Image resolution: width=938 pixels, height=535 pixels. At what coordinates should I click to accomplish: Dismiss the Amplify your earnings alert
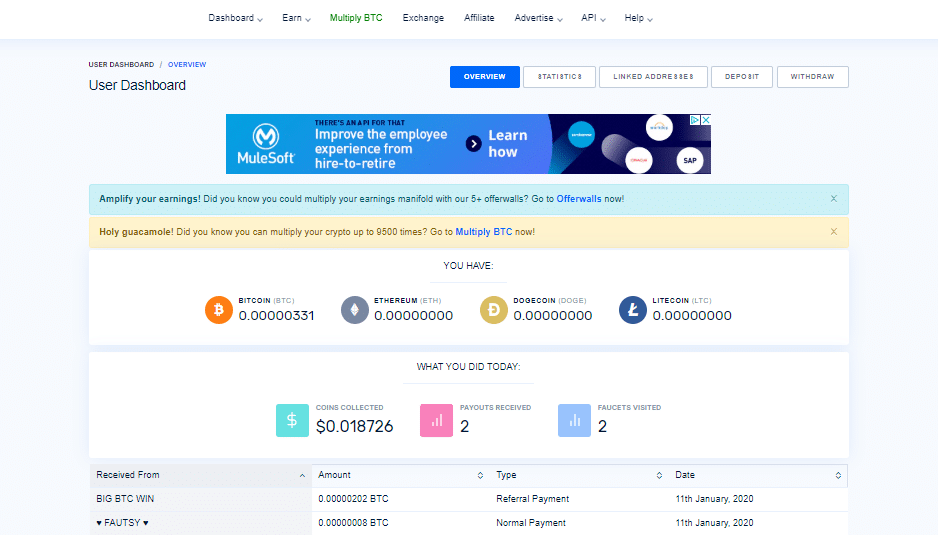833,199
